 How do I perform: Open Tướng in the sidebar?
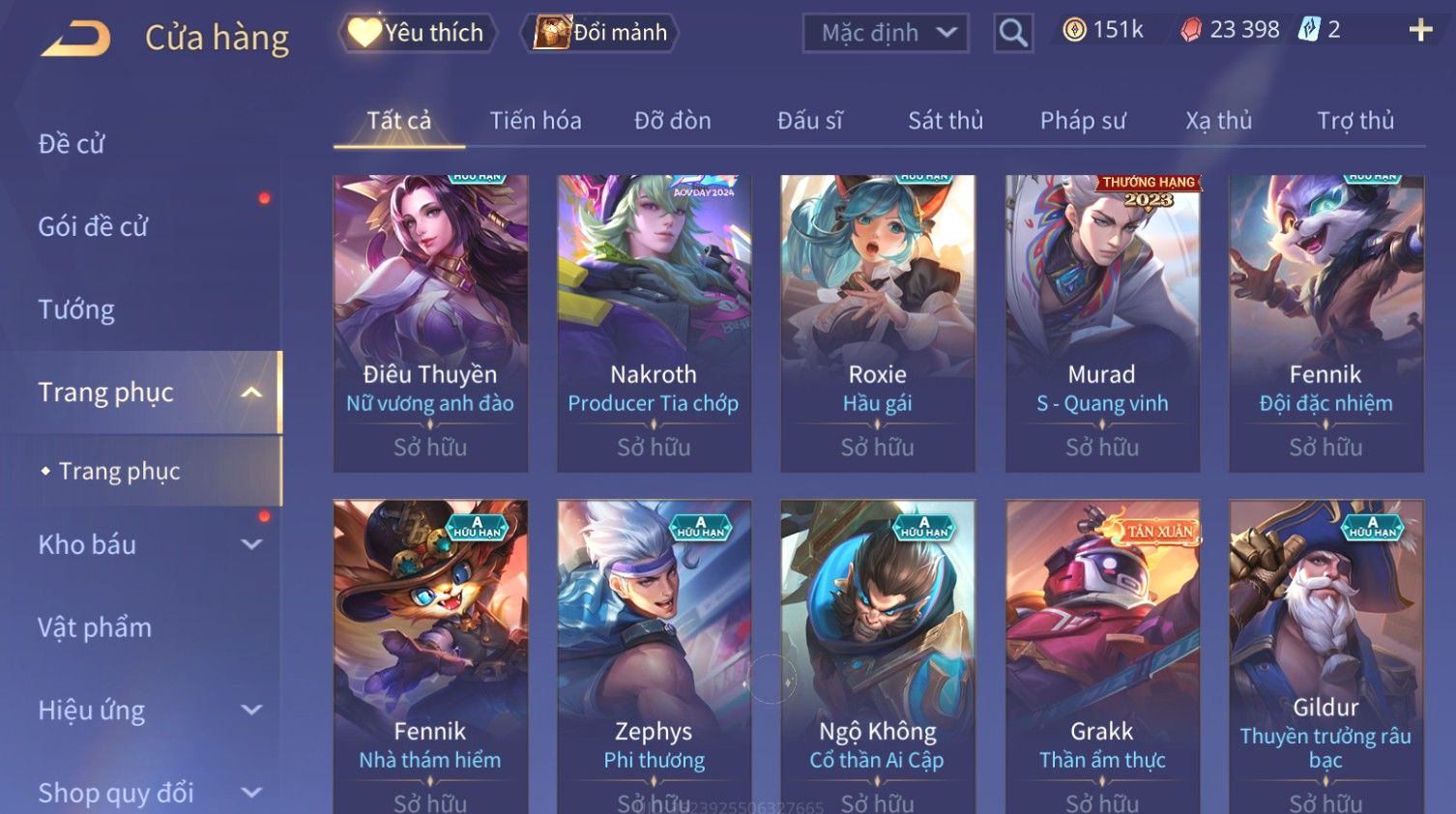pyautogui.click(x=76, y=309)
